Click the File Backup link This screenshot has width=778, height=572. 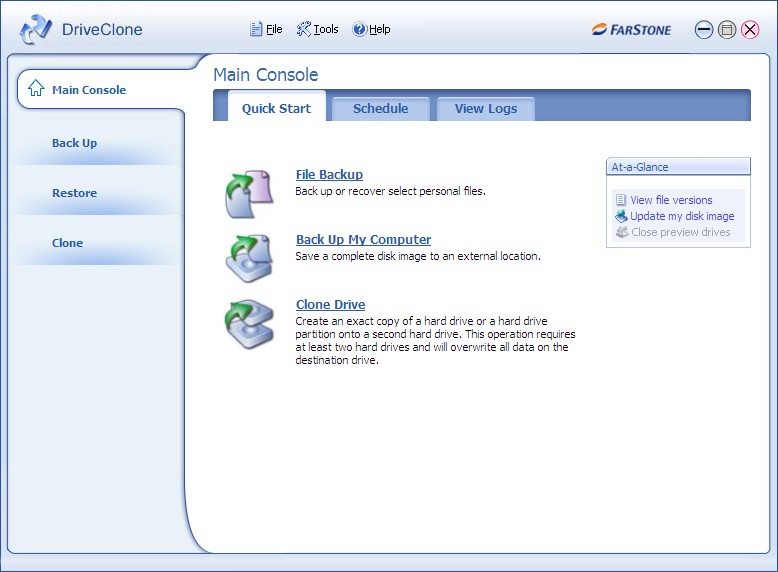pyautogui.click(x=329, y=175)
